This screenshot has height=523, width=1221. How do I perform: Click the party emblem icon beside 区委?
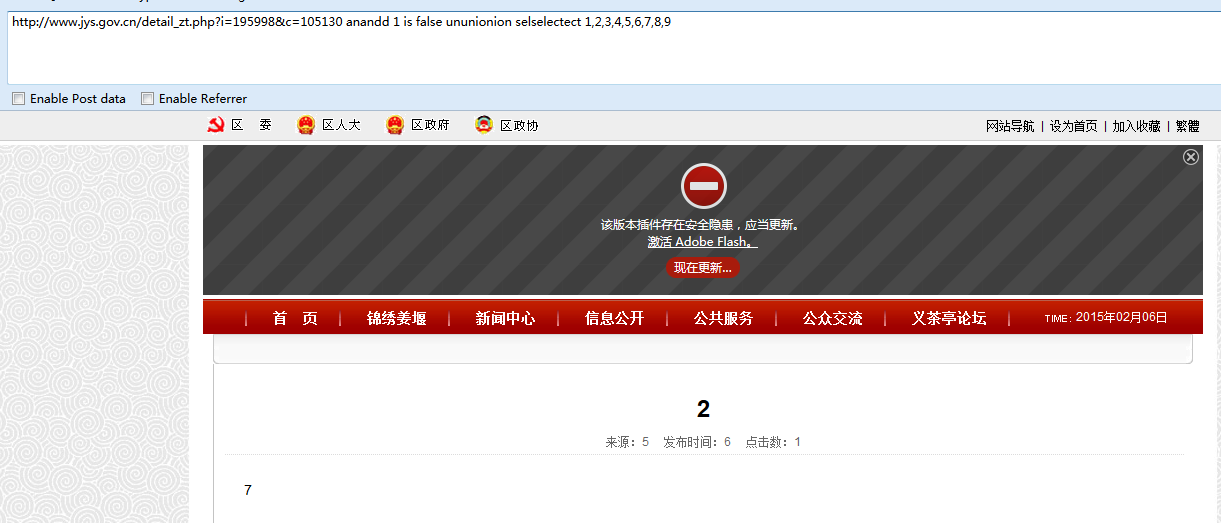click(215, 125)
